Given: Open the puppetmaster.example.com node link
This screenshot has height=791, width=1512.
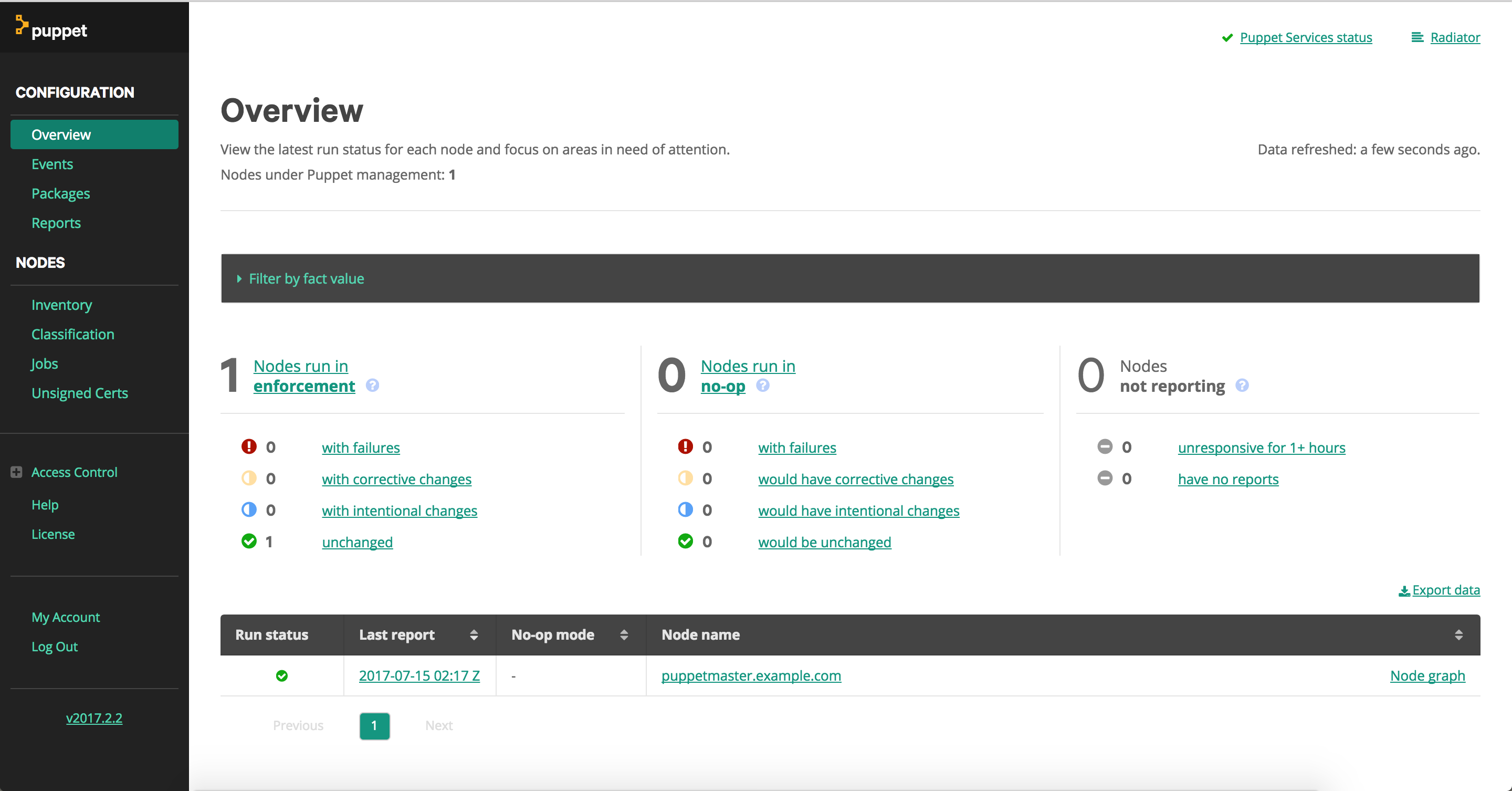Looking at the screenshot, I should coord(751,676).
